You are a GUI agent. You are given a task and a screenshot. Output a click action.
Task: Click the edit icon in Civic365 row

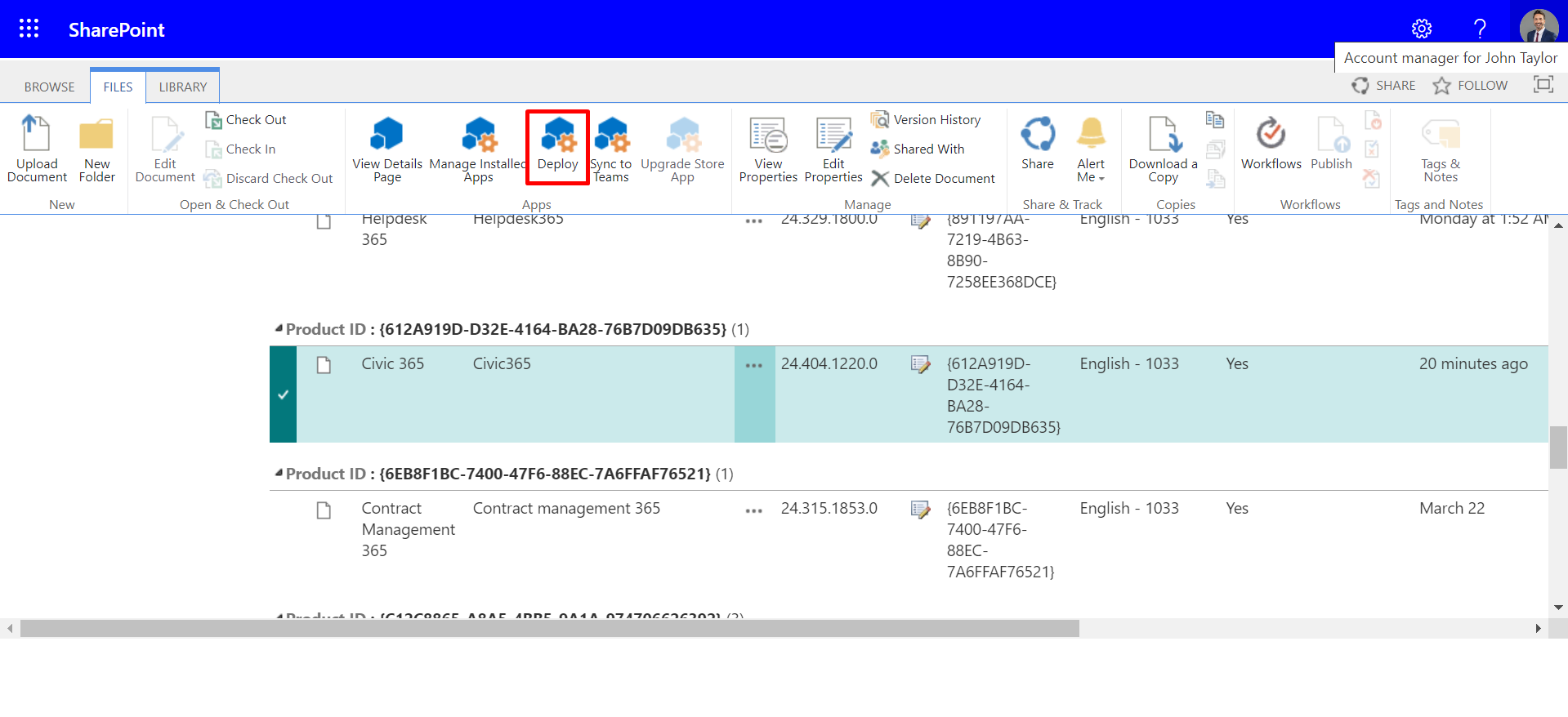[x=921, y=364]
